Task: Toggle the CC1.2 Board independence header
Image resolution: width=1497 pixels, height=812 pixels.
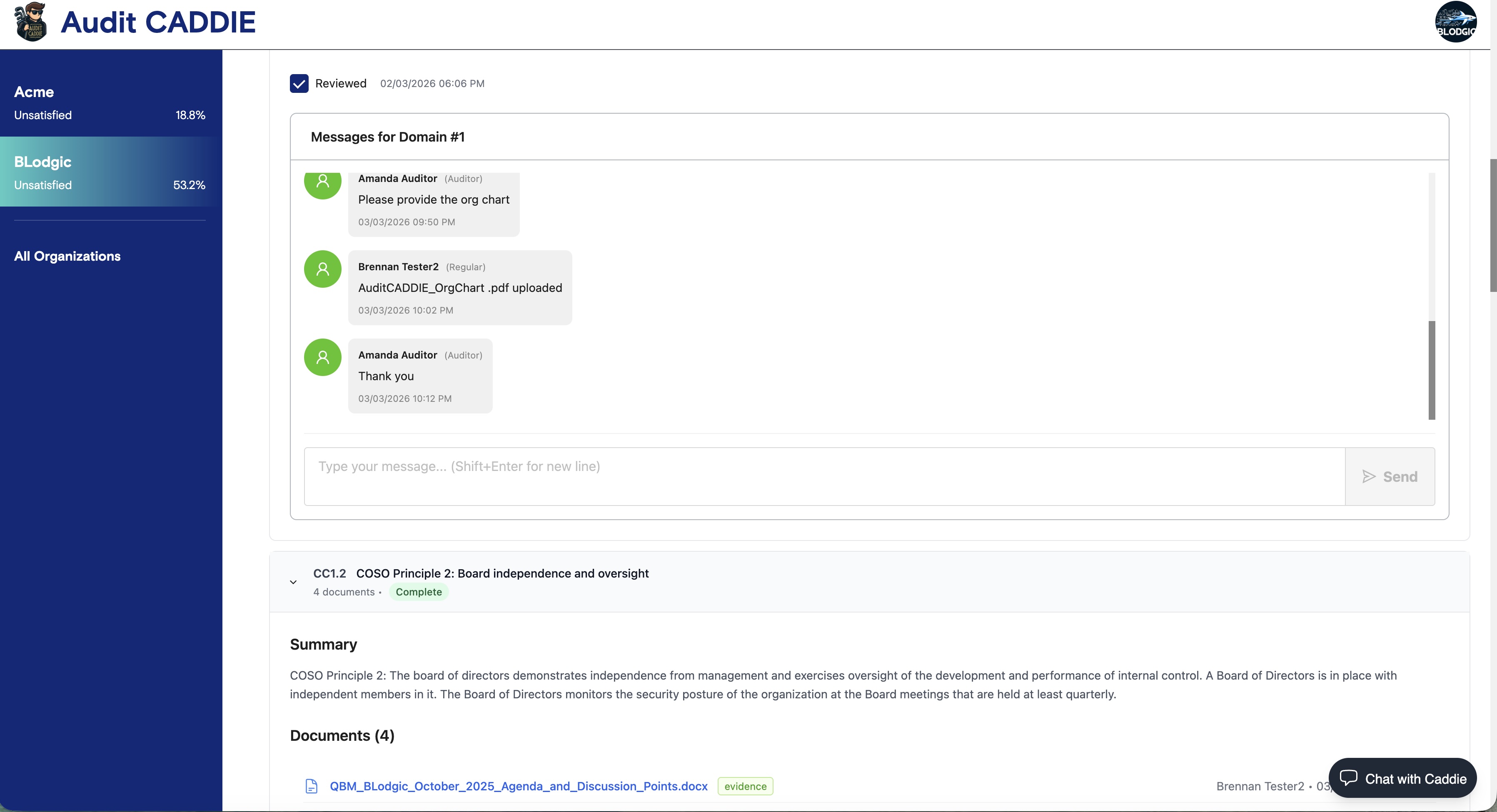Action: point(502,573)
